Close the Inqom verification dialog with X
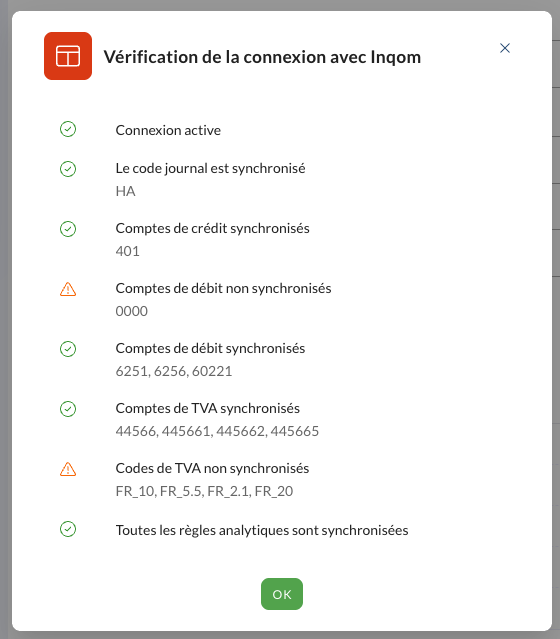The width and height of the screenshot is (560, 639). click(505, 48)
